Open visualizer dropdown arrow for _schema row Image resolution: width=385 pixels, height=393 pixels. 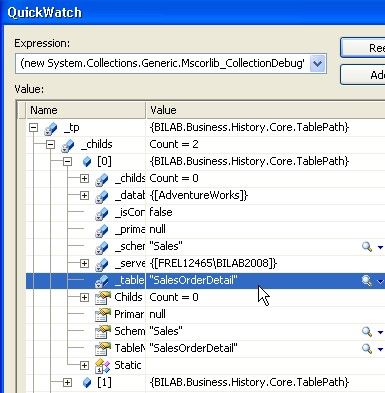tap(380, 247)
